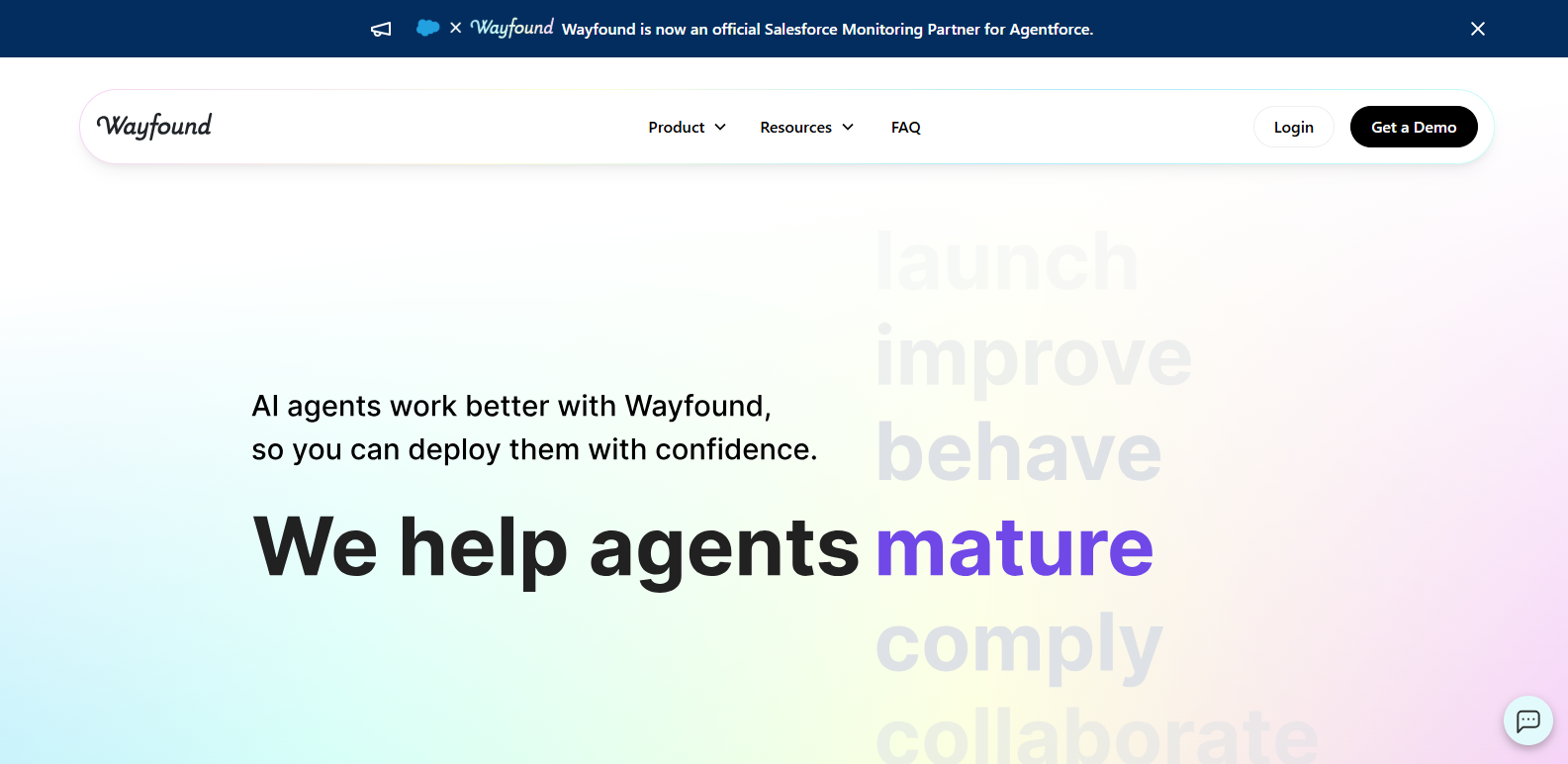Expand the Resources dropdown chevron
This screenshot has width=1568, height=764.
(848, 127)
